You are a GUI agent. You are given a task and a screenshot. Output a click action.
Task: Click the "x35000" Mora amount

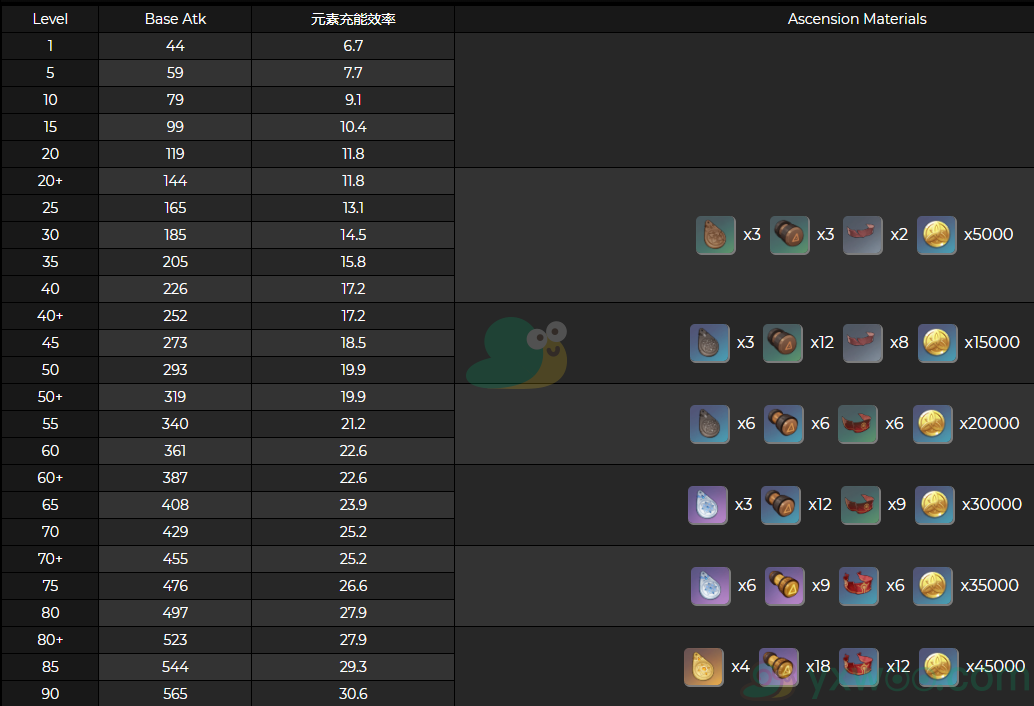(989, 586)
